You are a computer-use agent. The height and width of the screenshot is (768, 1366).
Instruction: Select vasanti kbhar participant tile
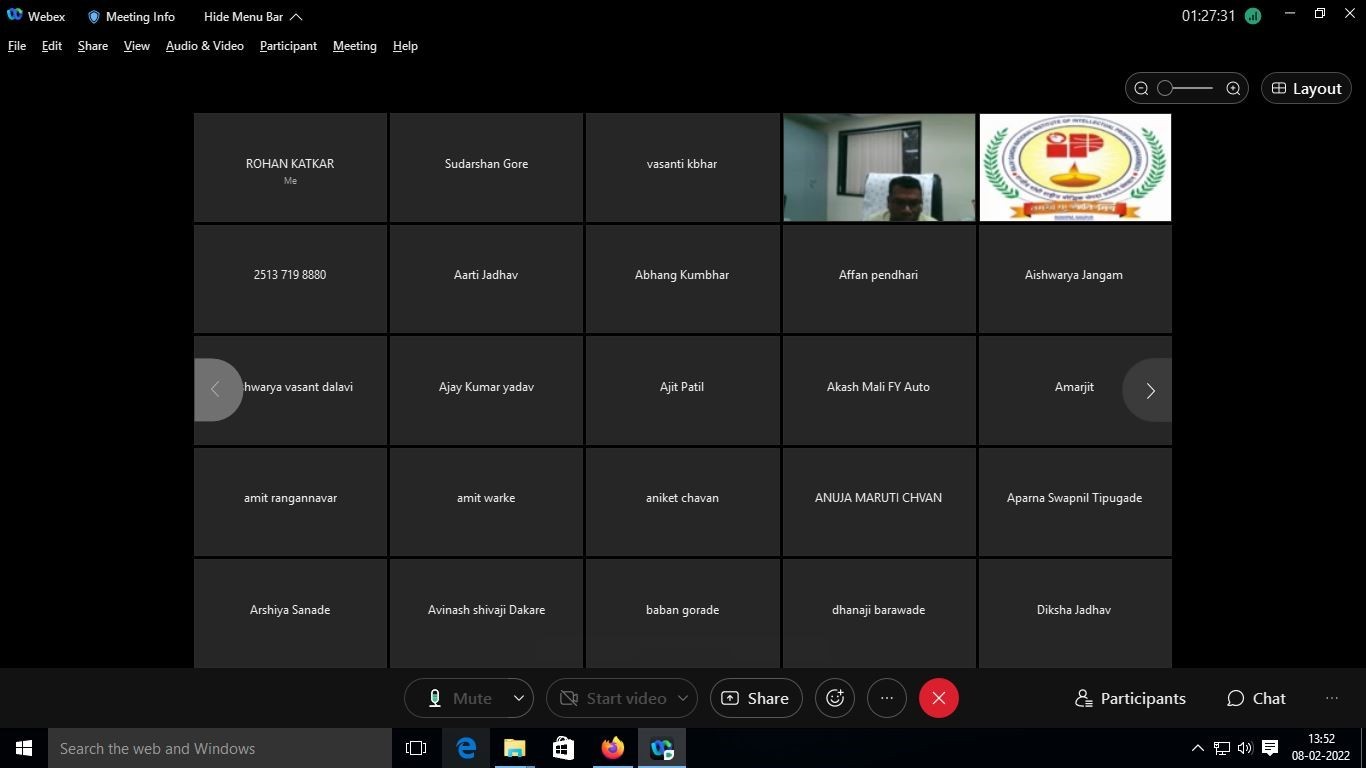682,167
